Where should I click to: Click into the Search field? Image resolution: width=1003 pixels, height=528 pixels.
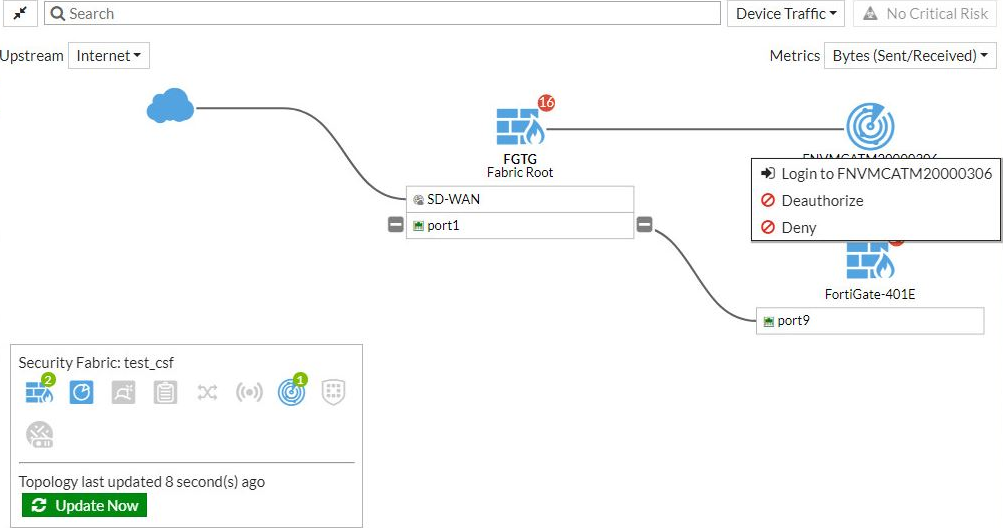coord(382,13)
